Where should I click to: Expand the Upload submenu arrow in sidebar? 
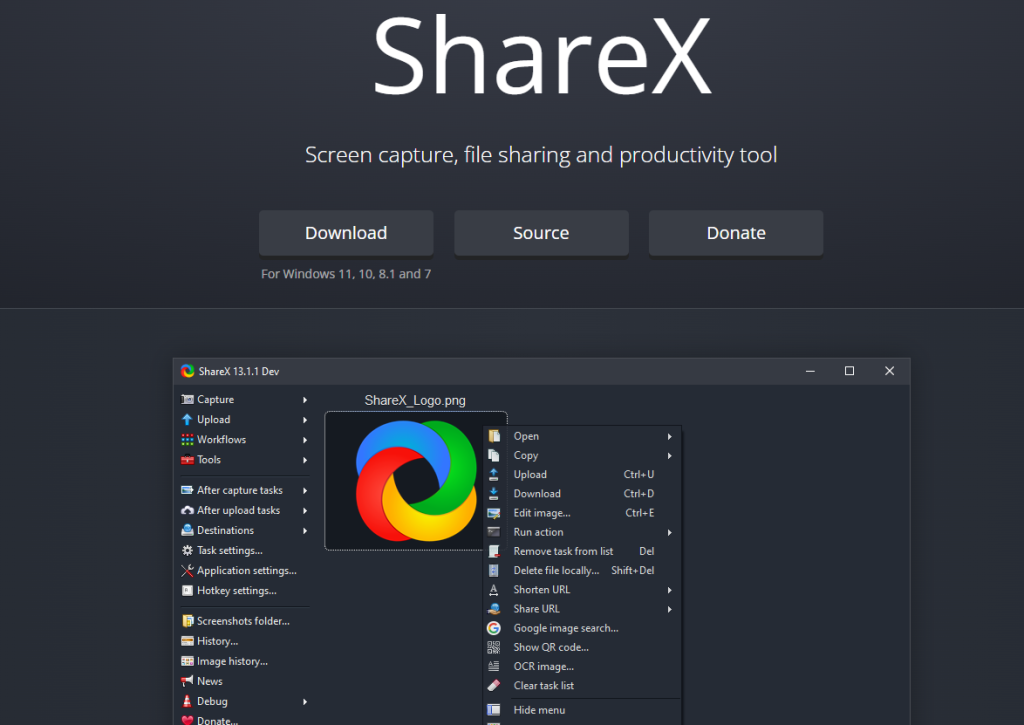pos(305,420)
